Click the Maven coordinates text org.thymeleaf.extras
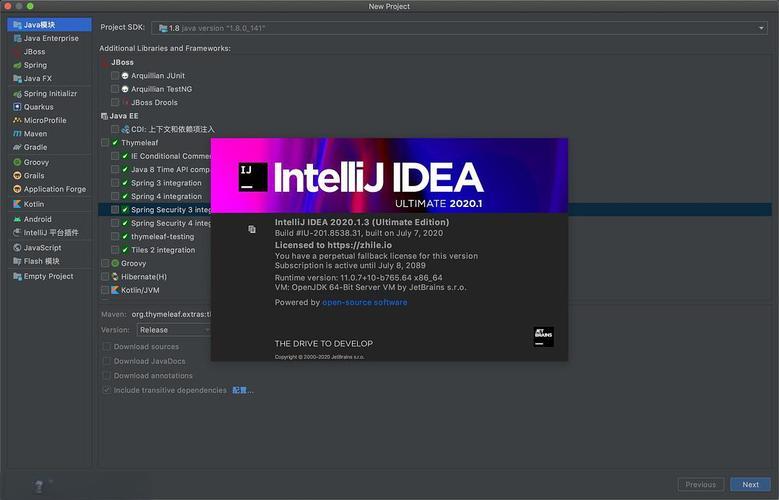The width and height of the screenshot is (779, 500). click(171, 314)
